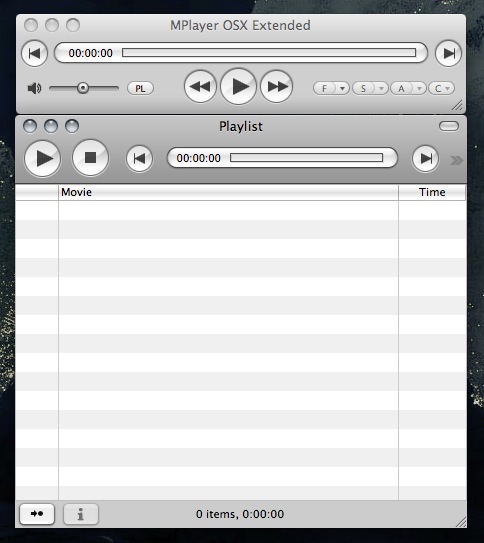Expand Playlist toolbar overflow chevron
Image resolution: width=484 pixels, height=543 pixels.
click(x=456, y=160)
